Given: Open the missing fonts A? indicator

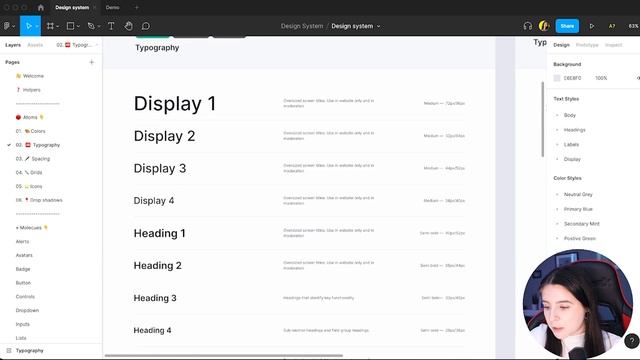Looking at the screenshot, I should point(612,26).
